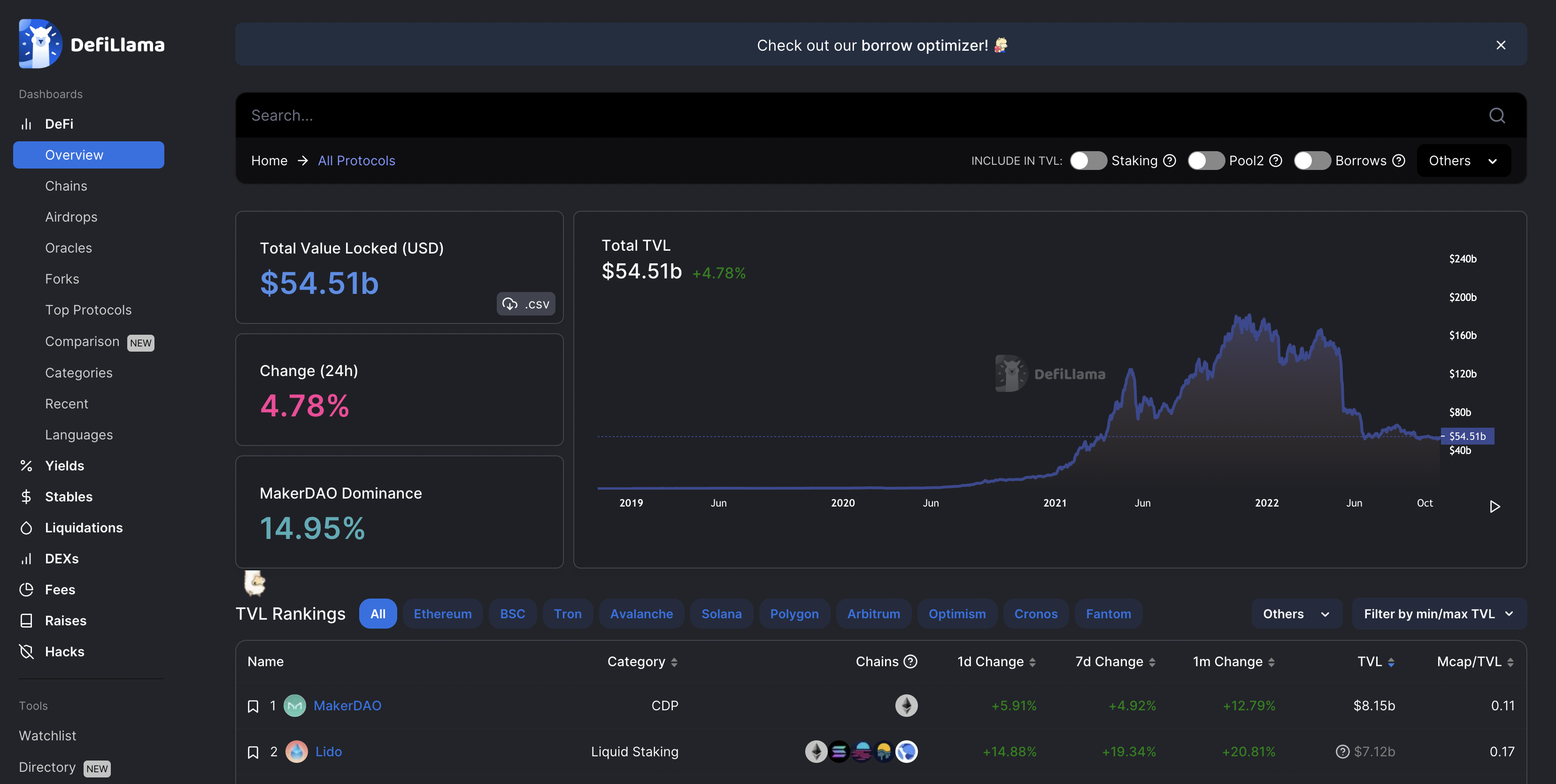
Task: Click the Borrows help question icon
Action: pos(1398,161)
